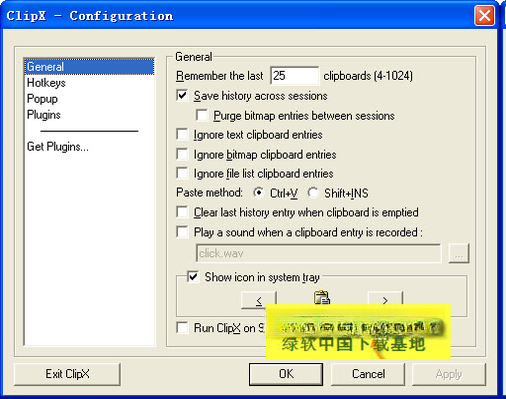506x399 pixels.
Task: Enable Run ClipX on Startup checkbox
Action: [x=182, y=328]
